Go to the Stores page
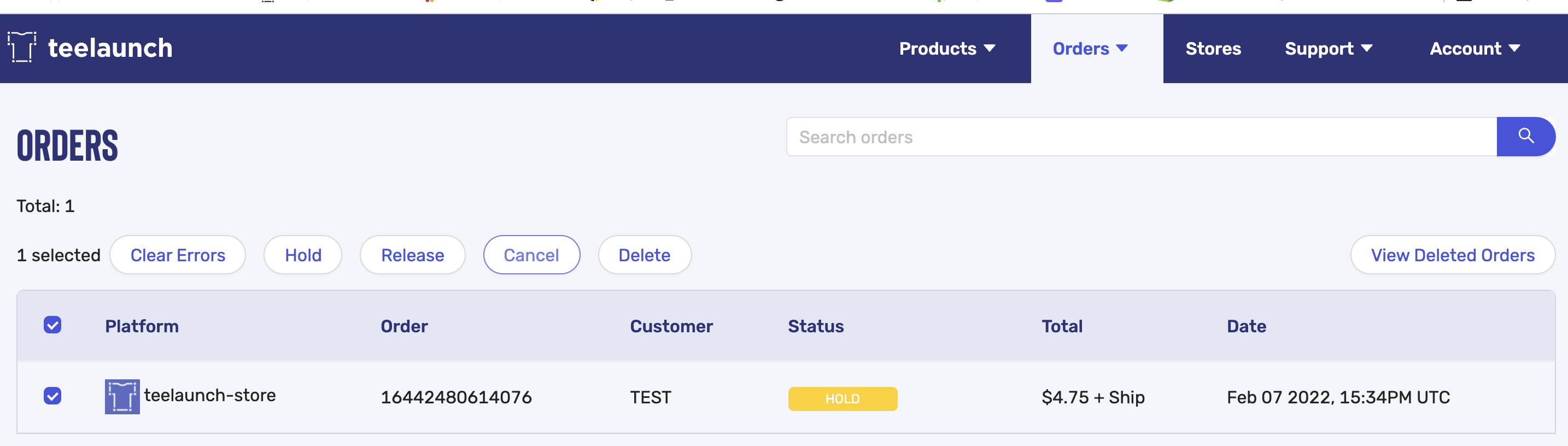This screenshot has width=1568, height=446. point(1213,49)
